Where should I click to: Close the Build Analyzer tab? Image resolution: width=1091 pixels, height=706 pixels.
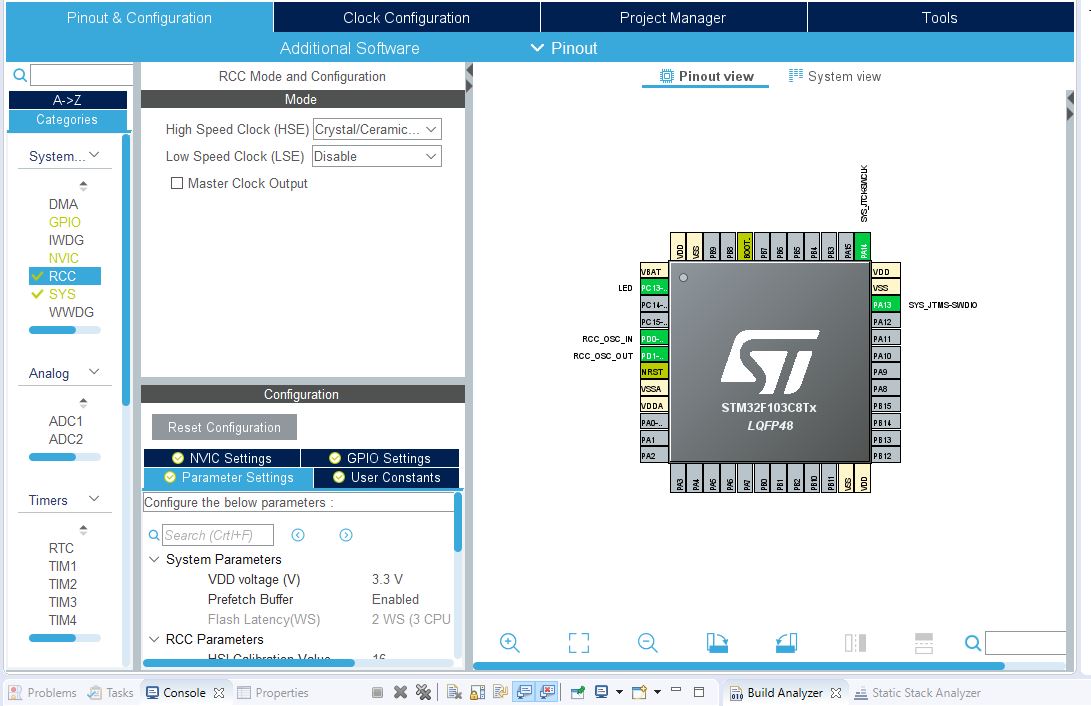pyautogui.click(x=836, y=693)
